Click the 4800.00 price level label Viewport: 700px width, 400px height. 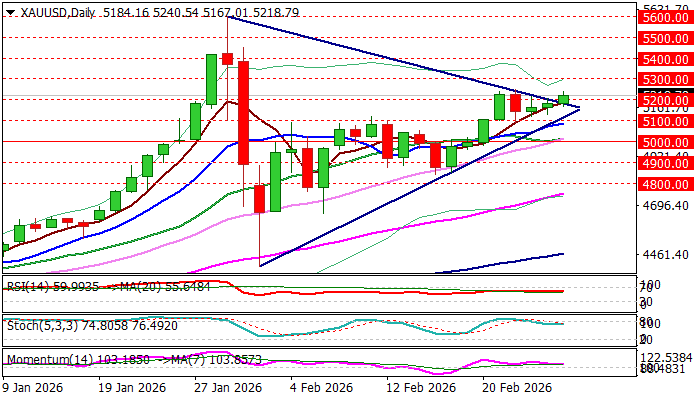[666, 183]
